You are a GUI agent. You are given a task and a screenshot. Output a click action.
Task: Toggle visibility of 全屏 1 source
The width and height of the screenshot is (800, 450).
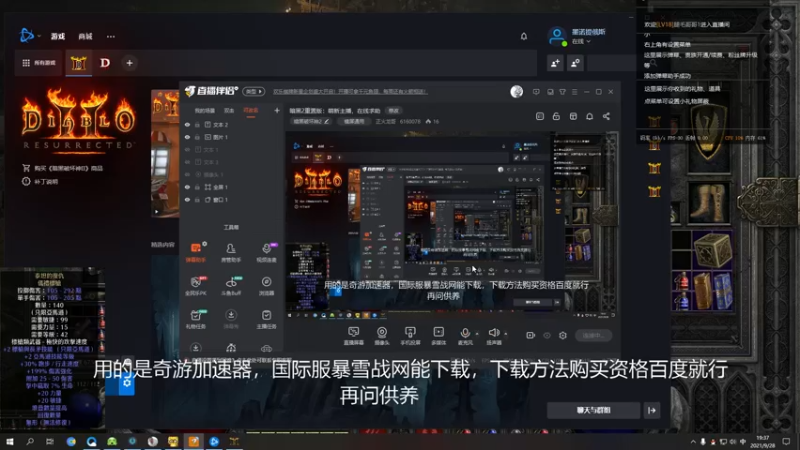coord(187,187)
